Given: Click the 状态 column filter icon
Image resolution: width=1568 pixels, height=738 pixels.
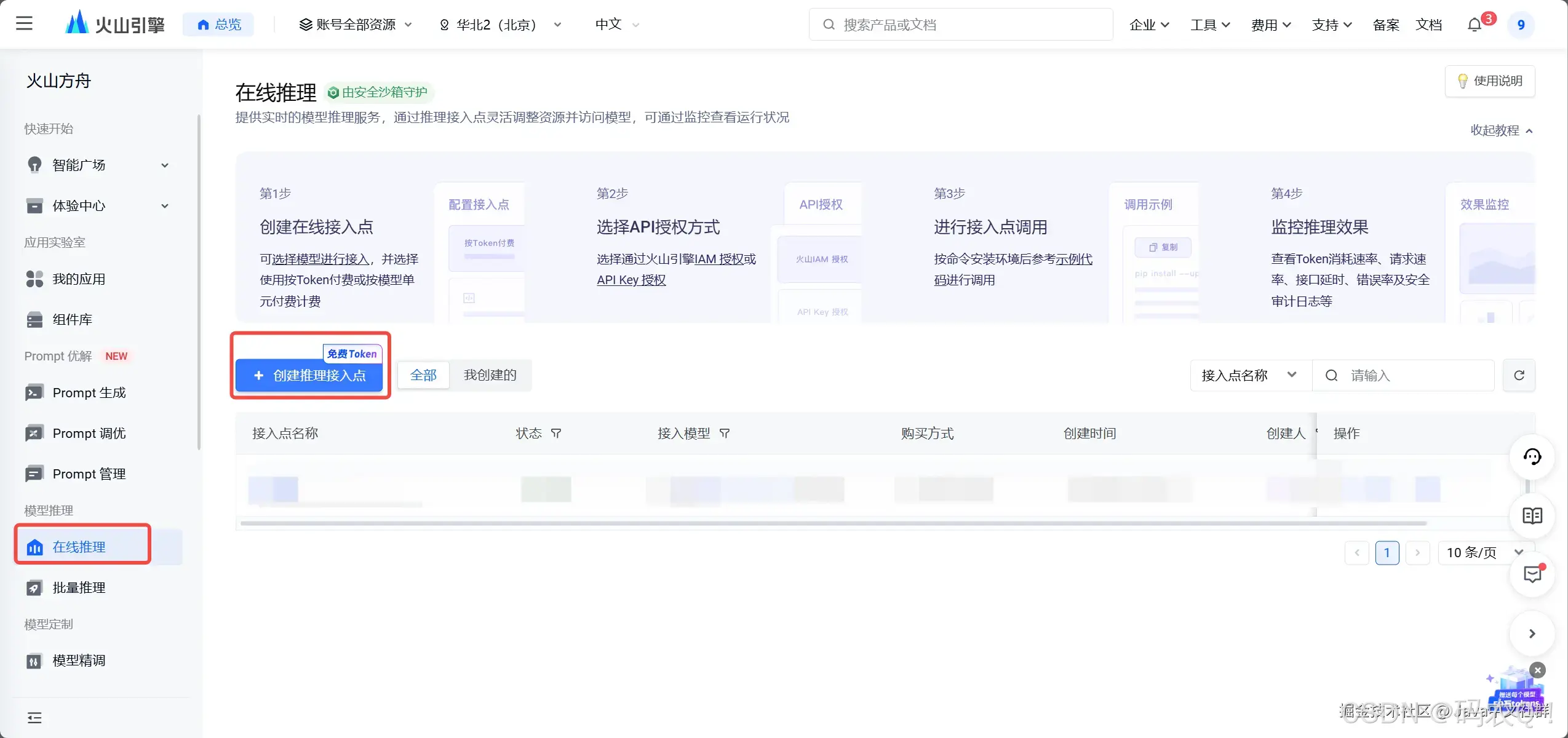Looking at the screenshot, I should (x=556, y=434).
